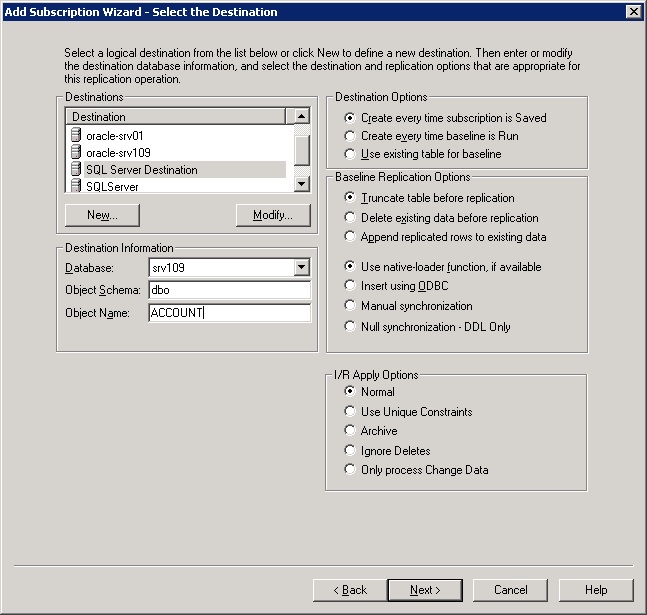The image size is (647, 615).
Task: Click into the Object Schema field
Action: coord(229,290)
